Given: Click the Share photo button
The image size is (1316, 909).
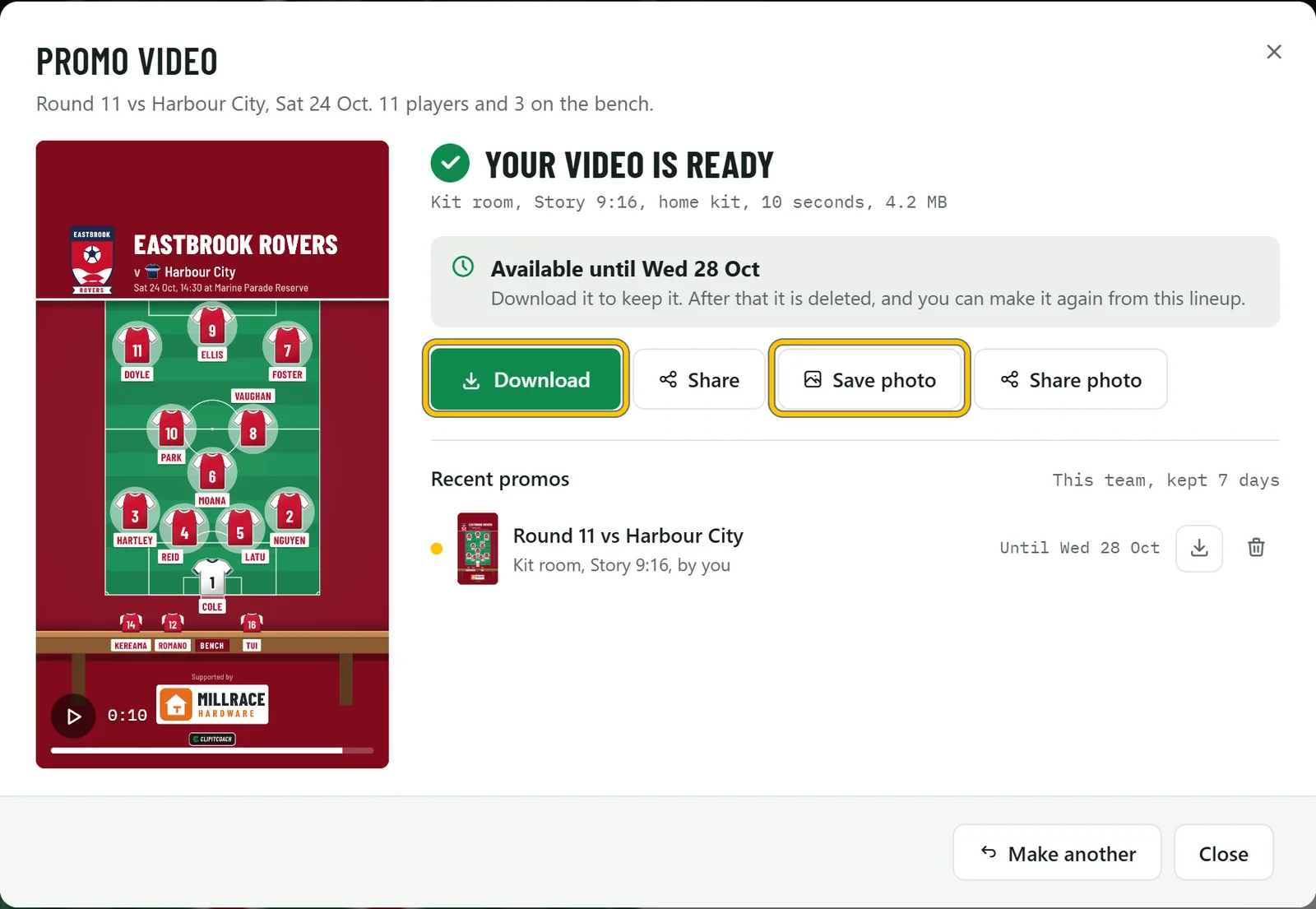Looking at the screenshot, I should click(x=1071, y=379).
